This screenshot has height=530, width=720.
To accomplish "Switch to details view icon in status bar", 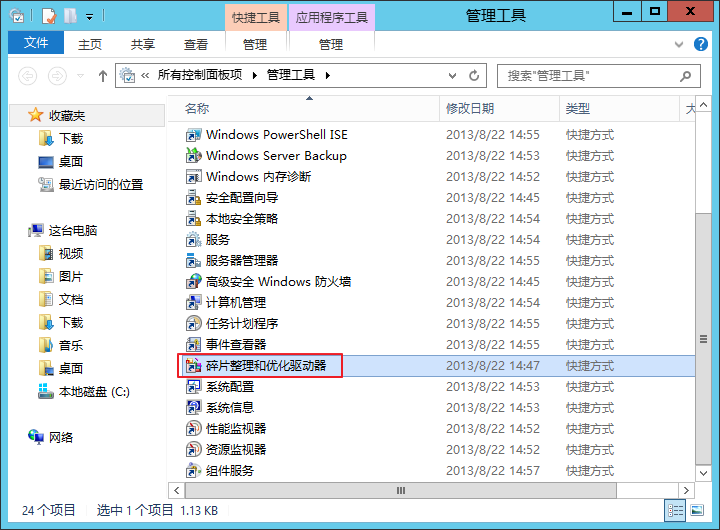I will coord(675,510).
